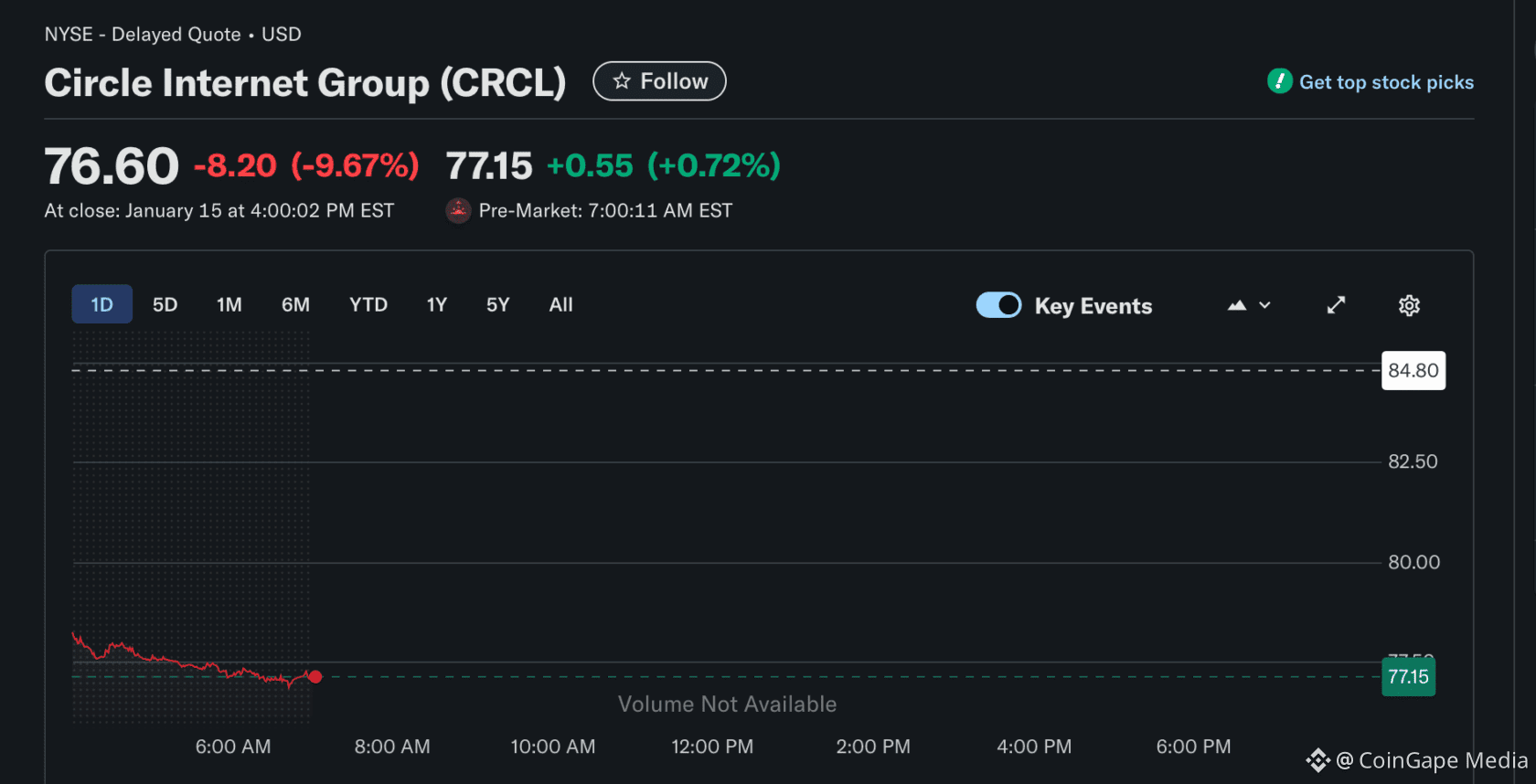
Task: Show the 6M chart range
Action: 295,304
